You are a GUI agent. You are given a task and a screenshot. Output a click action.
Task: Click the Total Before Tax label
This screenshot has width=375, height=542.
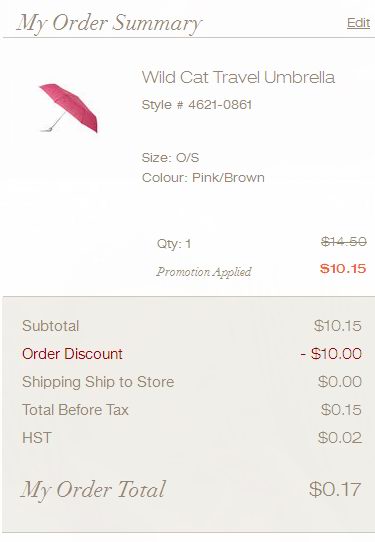tap(75, 410)
